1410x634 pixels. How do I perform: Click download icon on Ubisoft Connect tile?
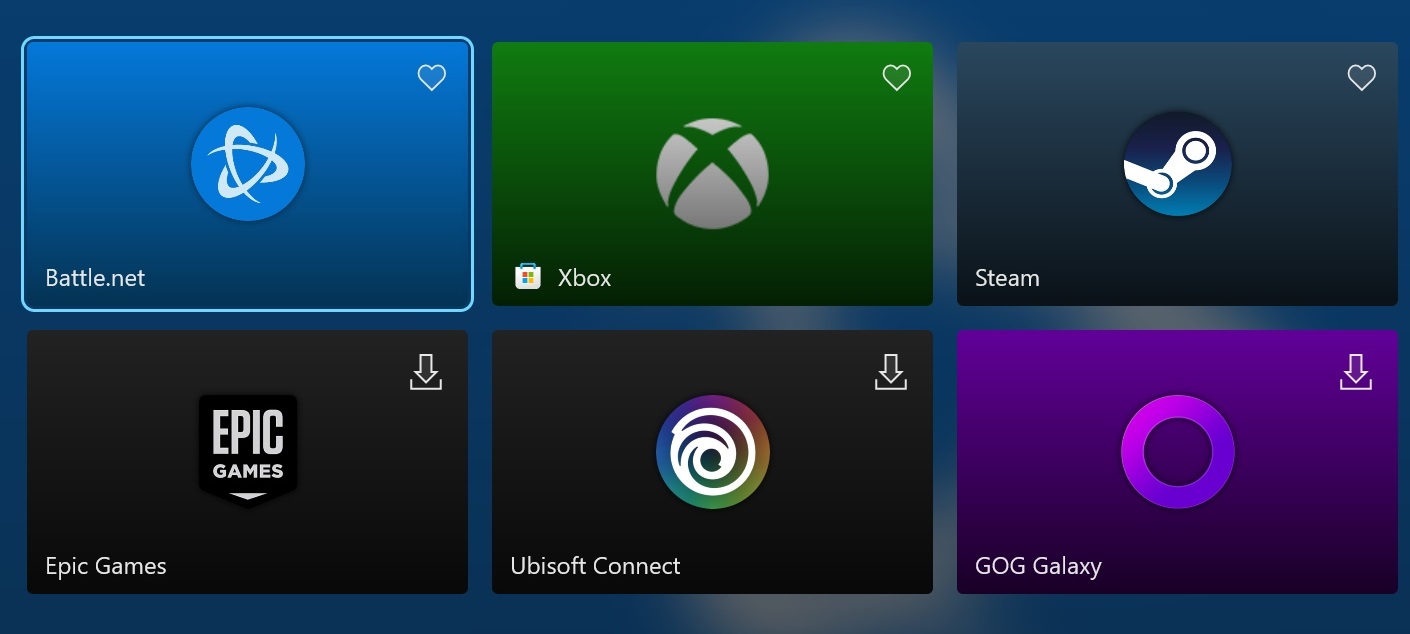(x=891, y=371)
